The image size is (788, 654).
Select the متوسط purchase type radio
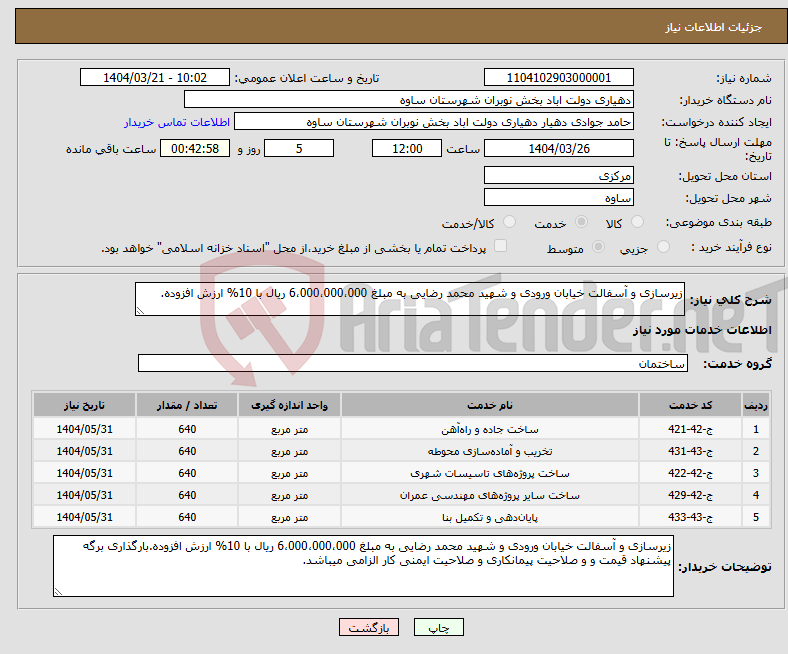(599, 246)
